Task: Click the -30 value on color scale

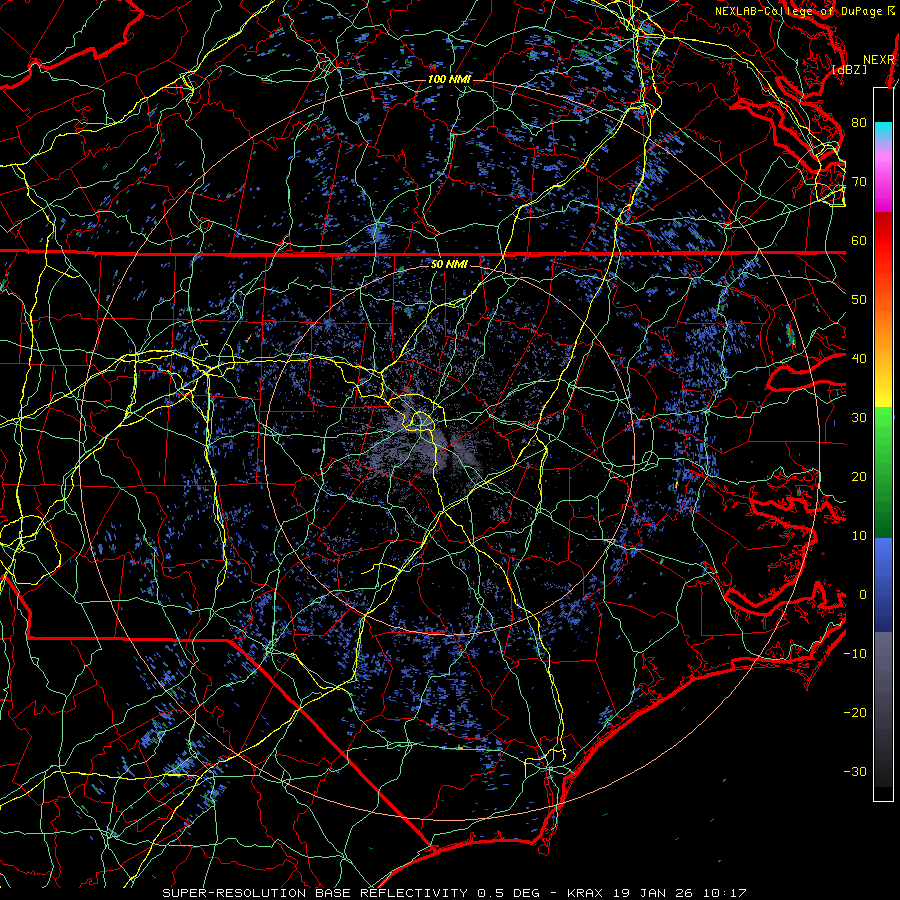Action: click(855, 772)
